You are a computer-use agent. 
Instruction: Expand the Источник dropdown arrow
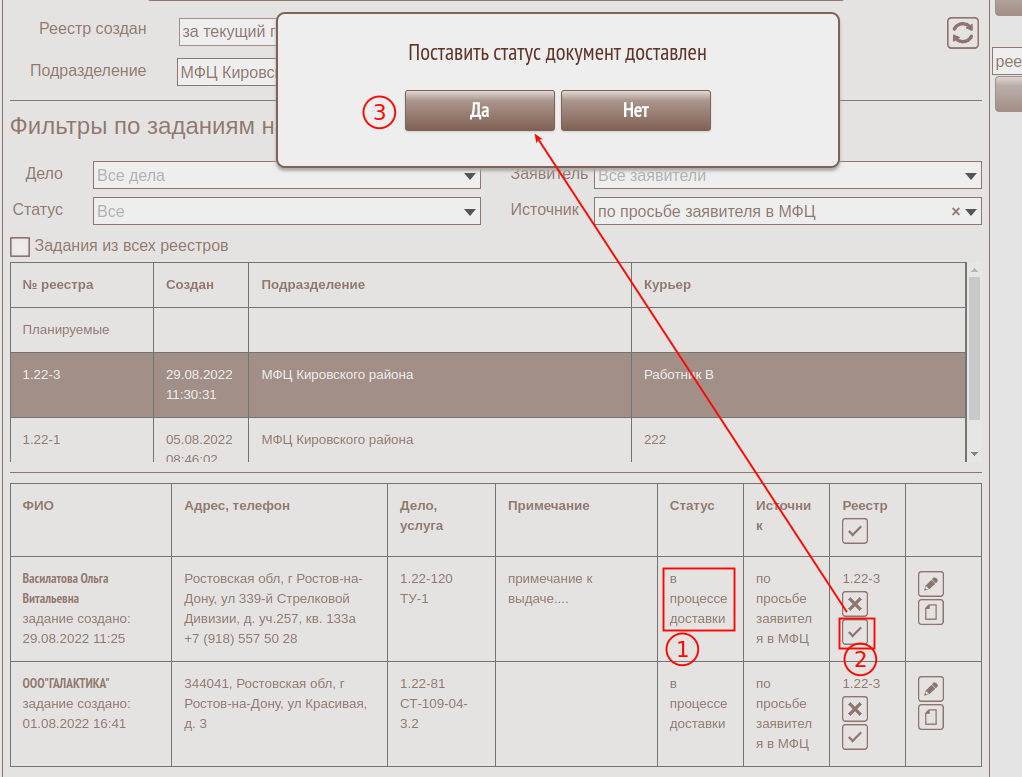971,212
